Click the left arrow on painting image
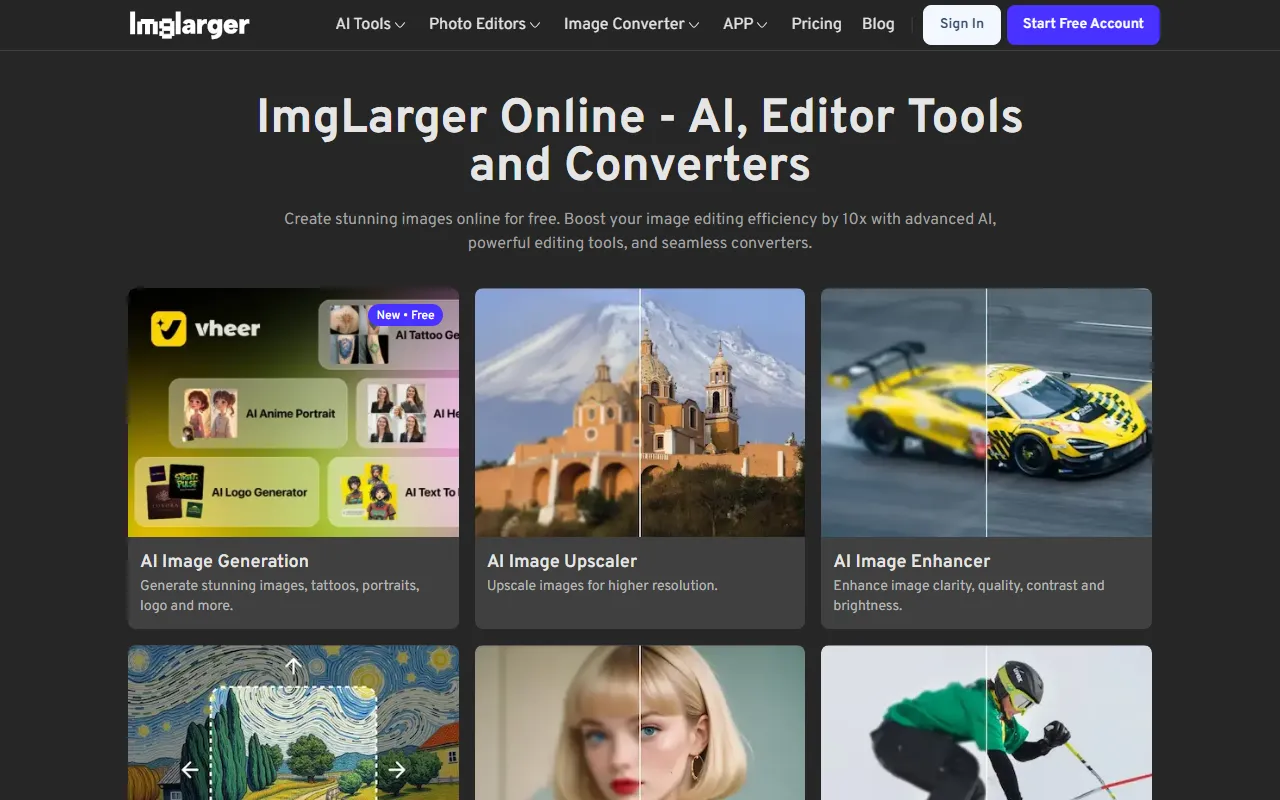The image size is (1280, 800). (190, 769)
